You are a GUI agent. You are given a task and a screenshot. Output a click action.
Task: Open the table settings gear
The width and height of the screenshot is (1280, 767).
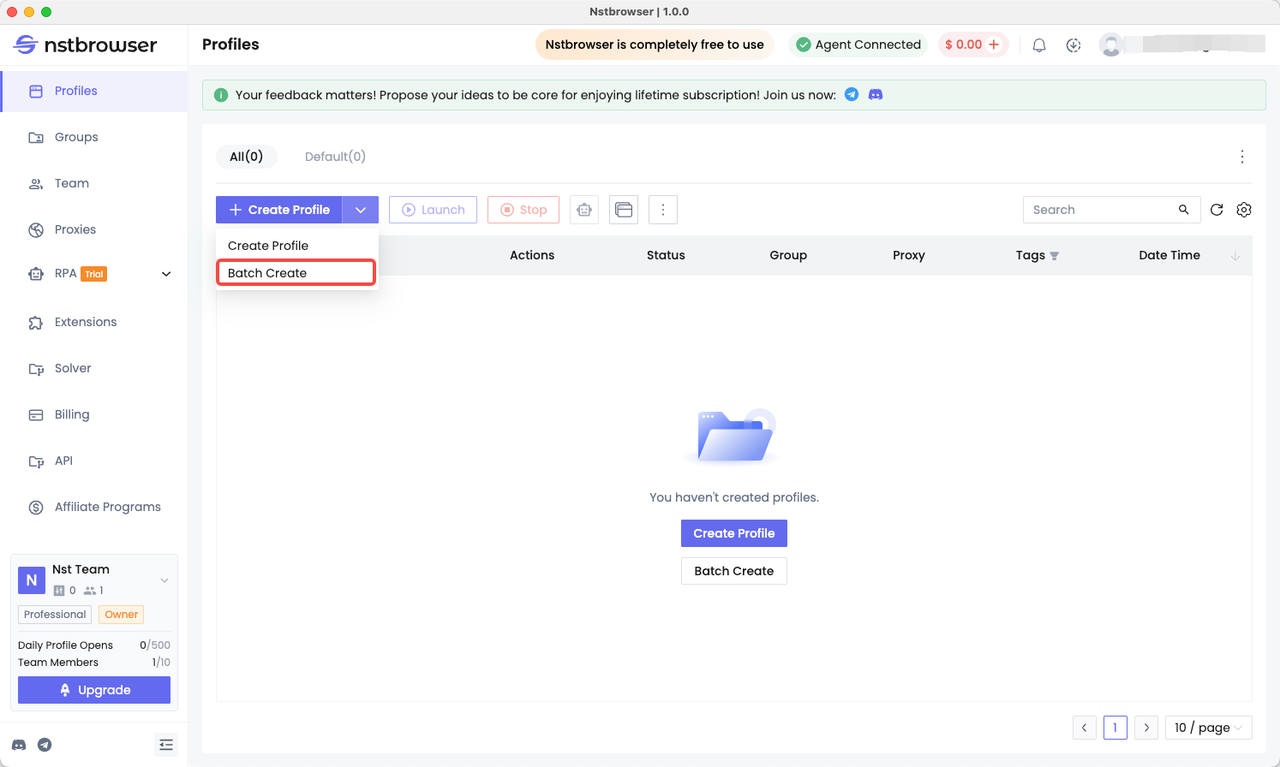pyautogui.click(x=1244, y=210)
